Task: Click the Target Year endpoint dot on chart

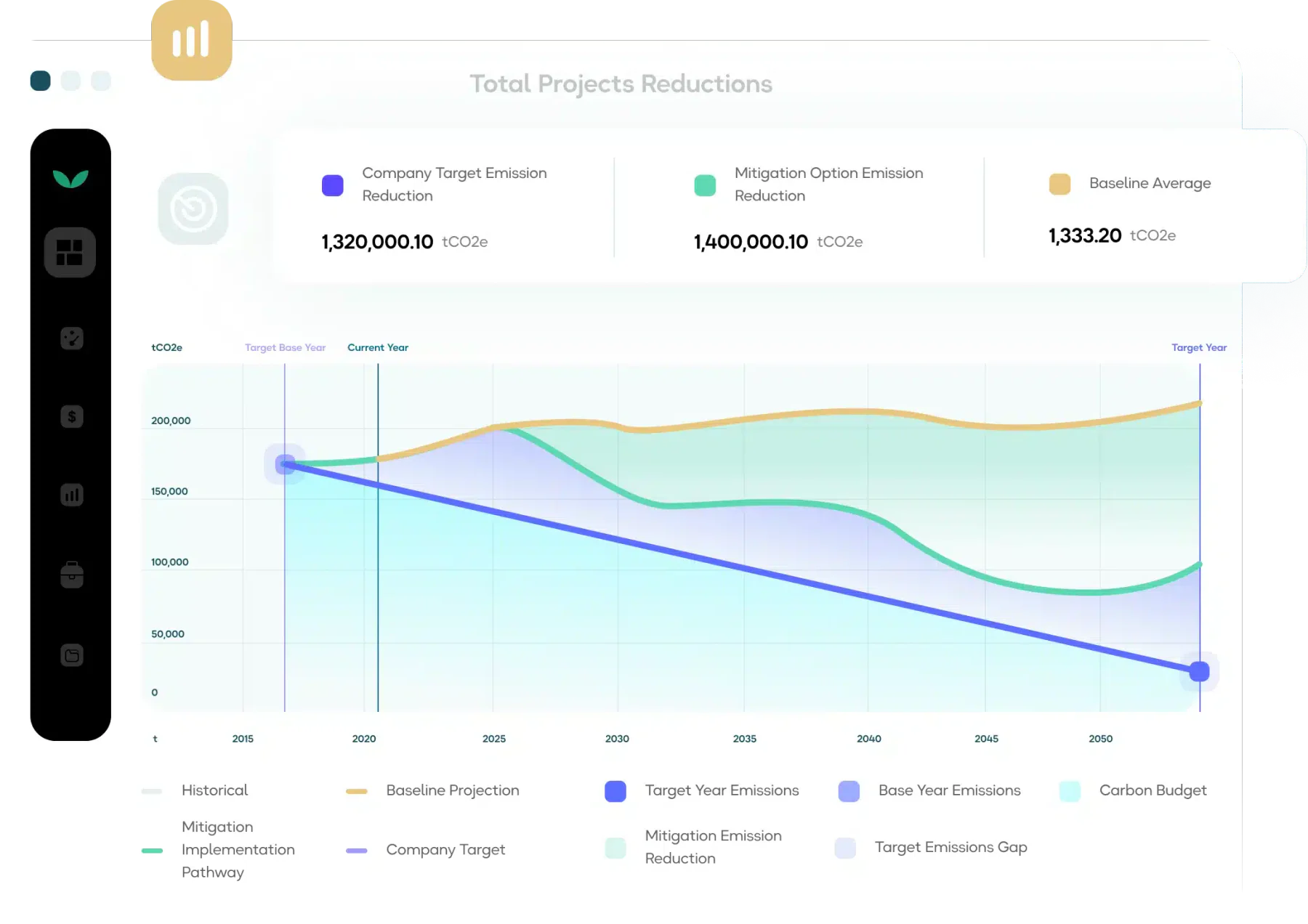Action: point(1199,671)
